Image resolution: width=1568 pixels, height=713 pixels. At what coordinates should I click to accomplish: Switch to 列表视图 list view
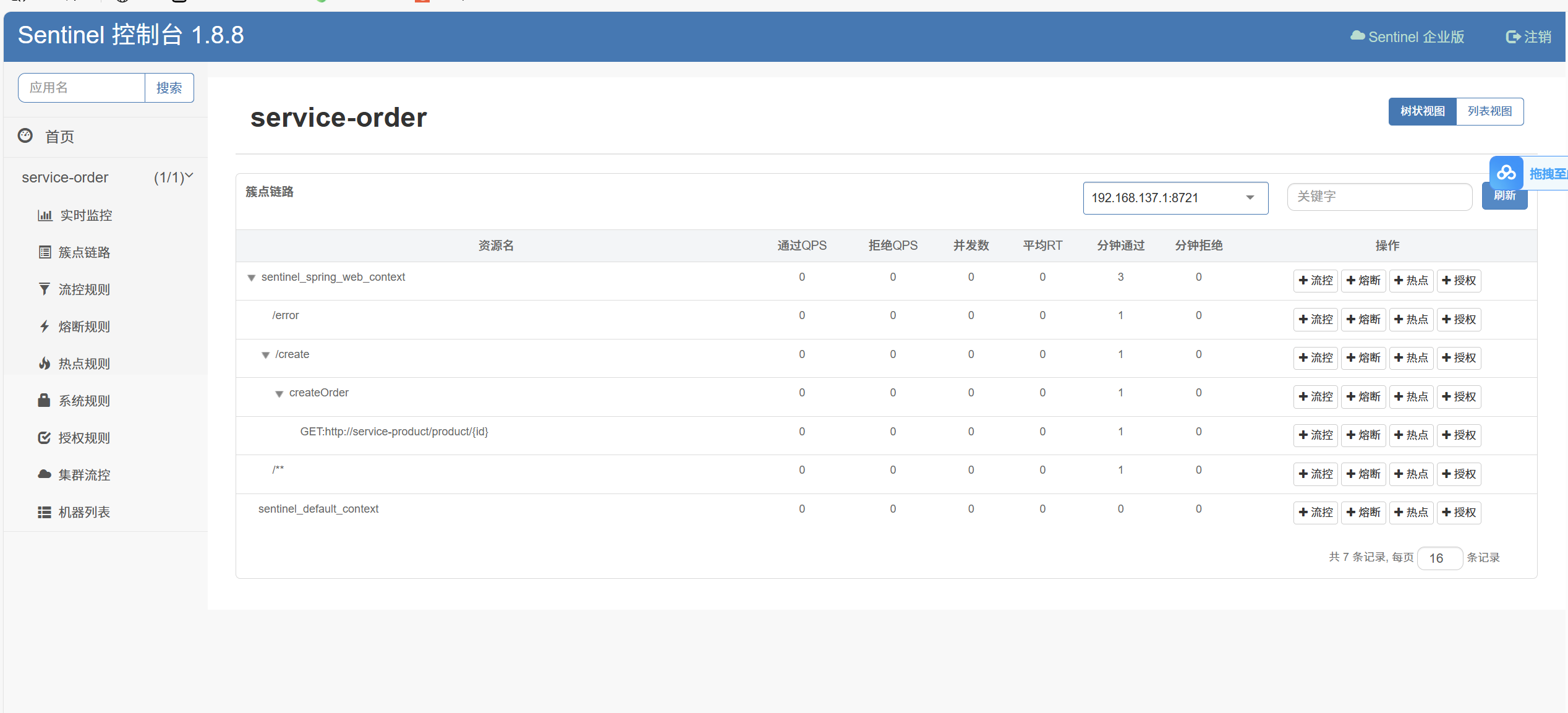(1489, 111)
